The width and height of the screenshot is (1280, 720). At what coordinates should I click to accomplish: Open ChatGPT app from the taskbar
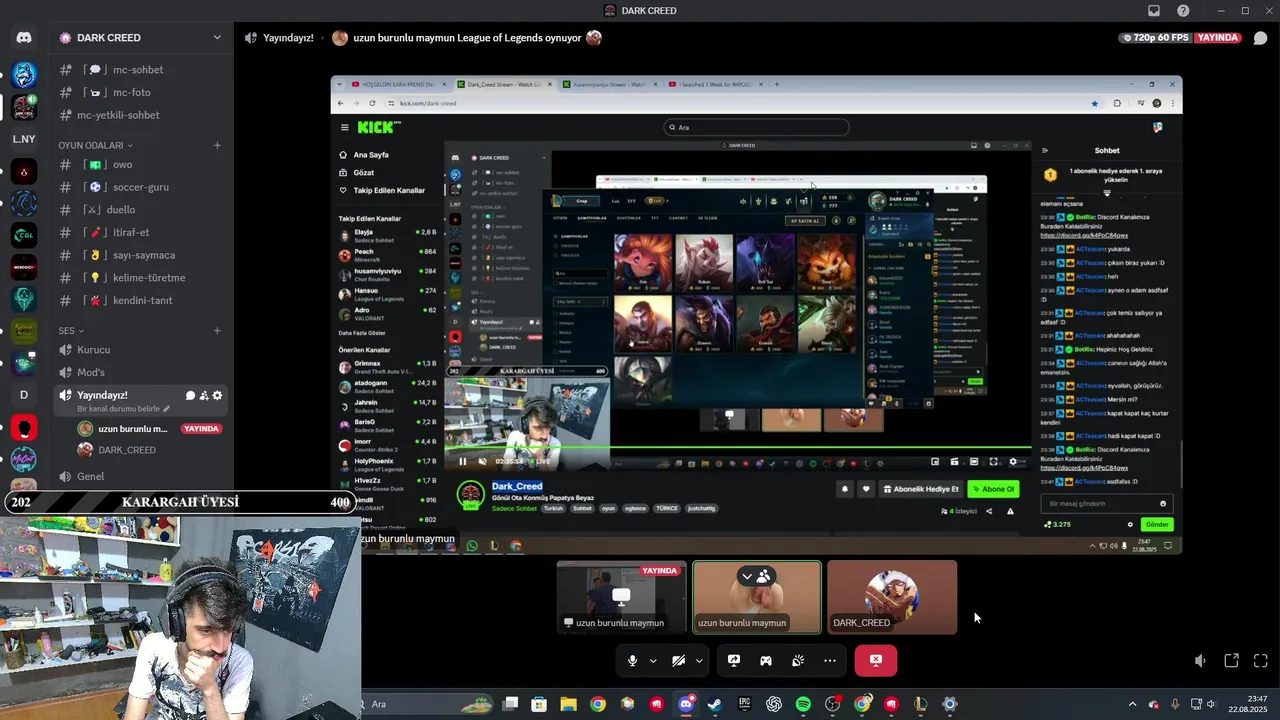click(x=774, y=704)
